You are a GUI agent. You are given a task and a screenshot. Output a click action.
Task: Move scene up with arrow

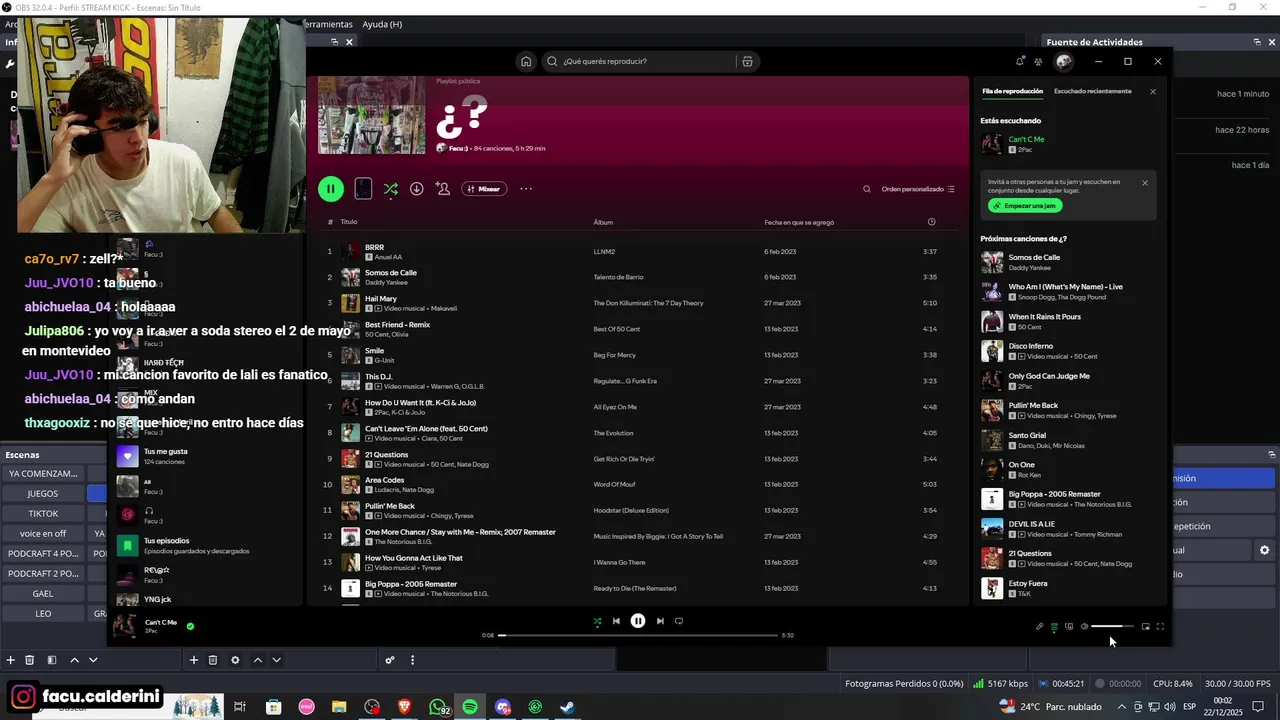74,660
